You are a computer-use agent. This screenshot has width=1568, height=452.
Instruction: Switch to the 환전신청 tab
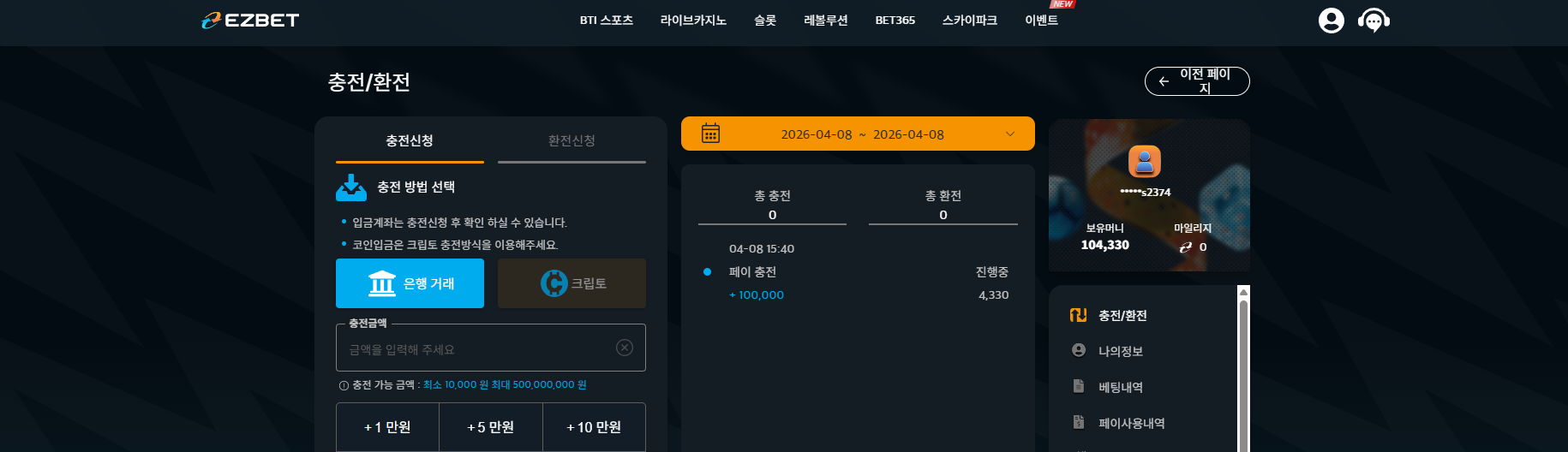[x=572, y=140]
